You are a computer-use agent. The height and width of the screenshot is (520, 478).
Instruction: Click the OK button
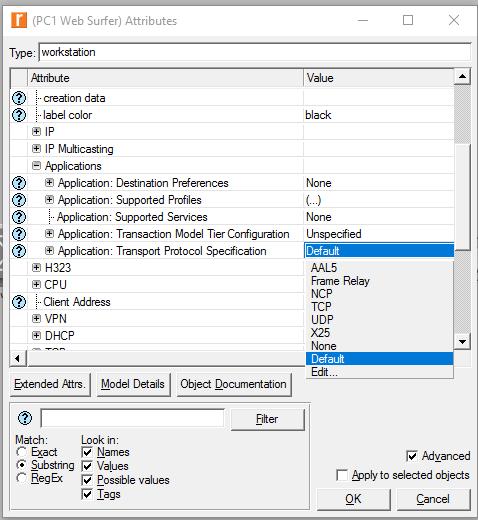point(353,499)
